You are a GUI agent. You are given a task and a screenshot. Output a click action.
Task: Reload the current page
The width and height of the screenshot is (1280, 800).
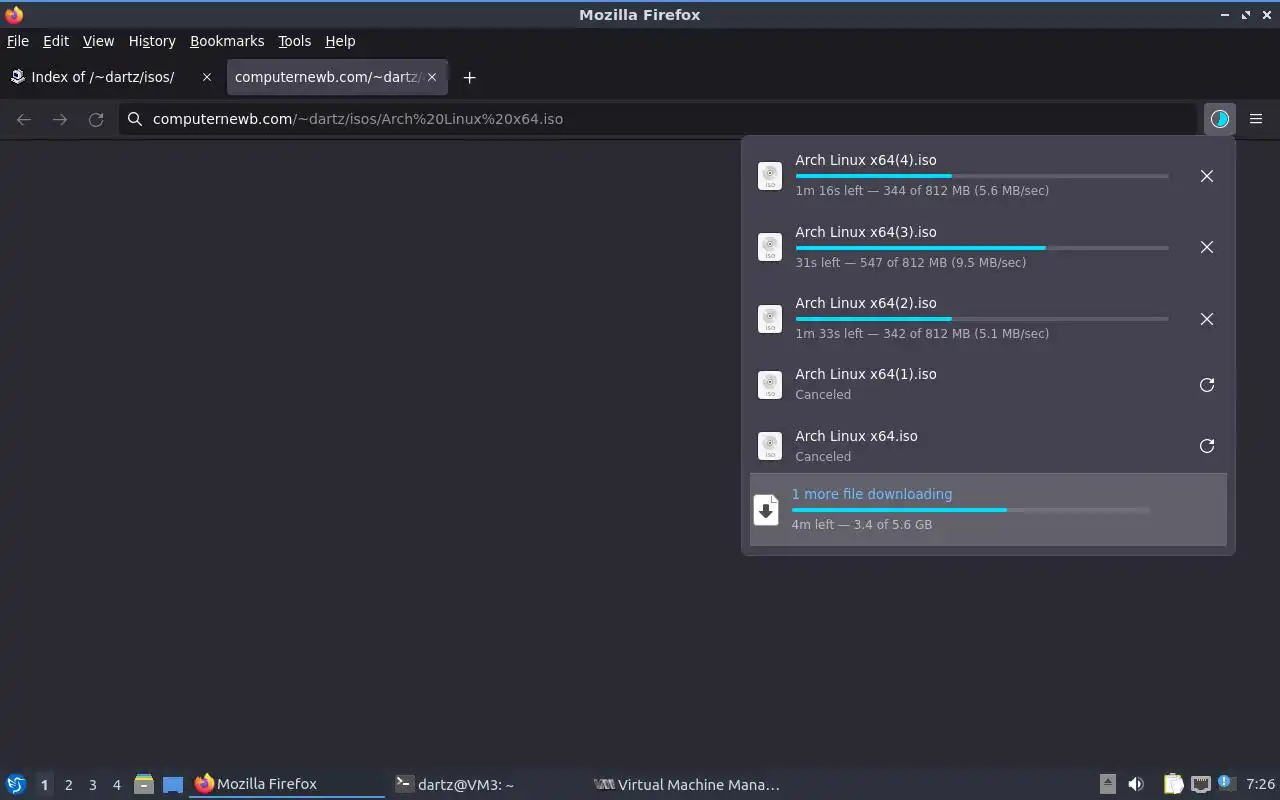coord(96,119)
